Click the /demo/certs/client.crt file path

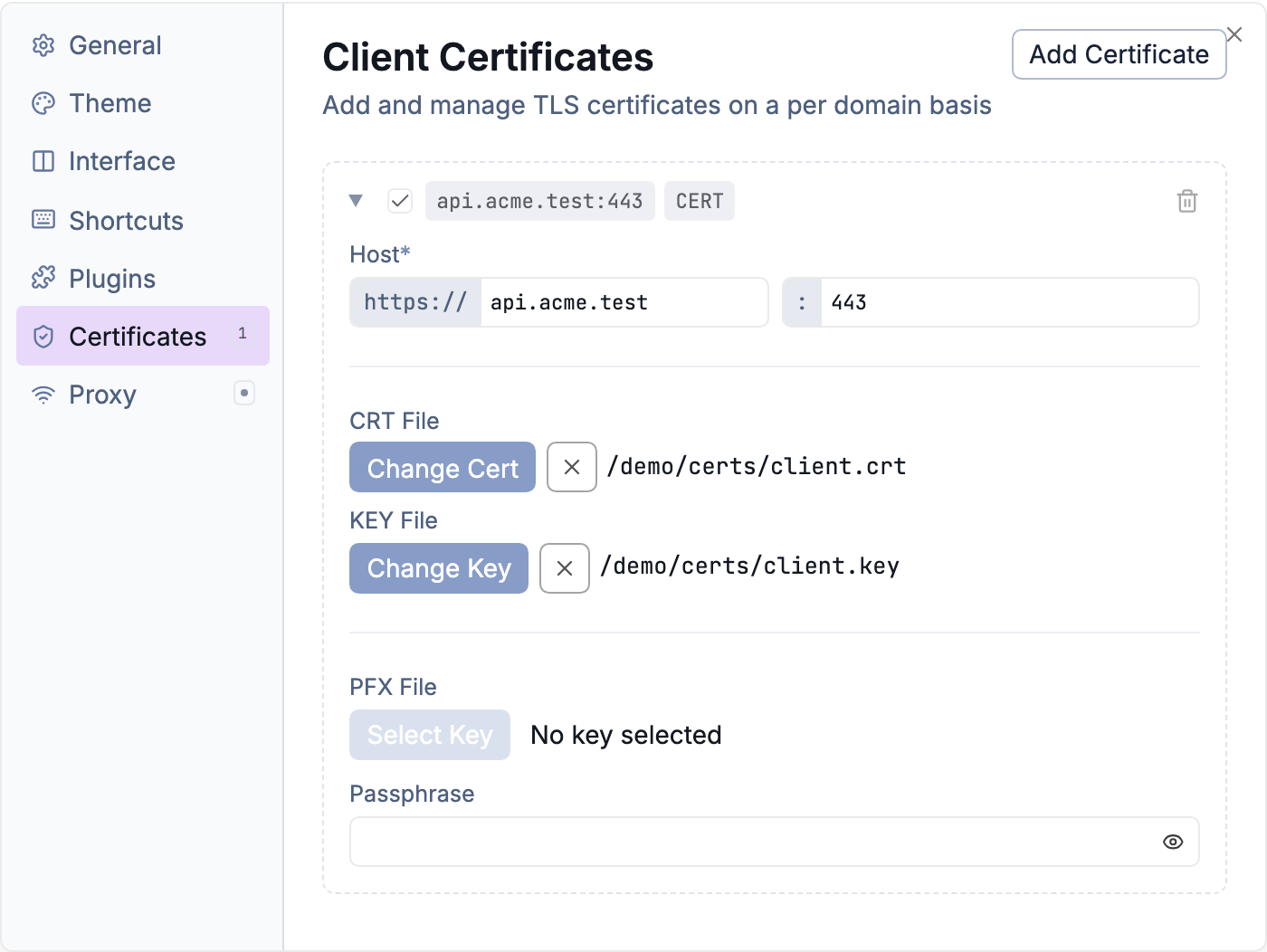coord(757,466)
